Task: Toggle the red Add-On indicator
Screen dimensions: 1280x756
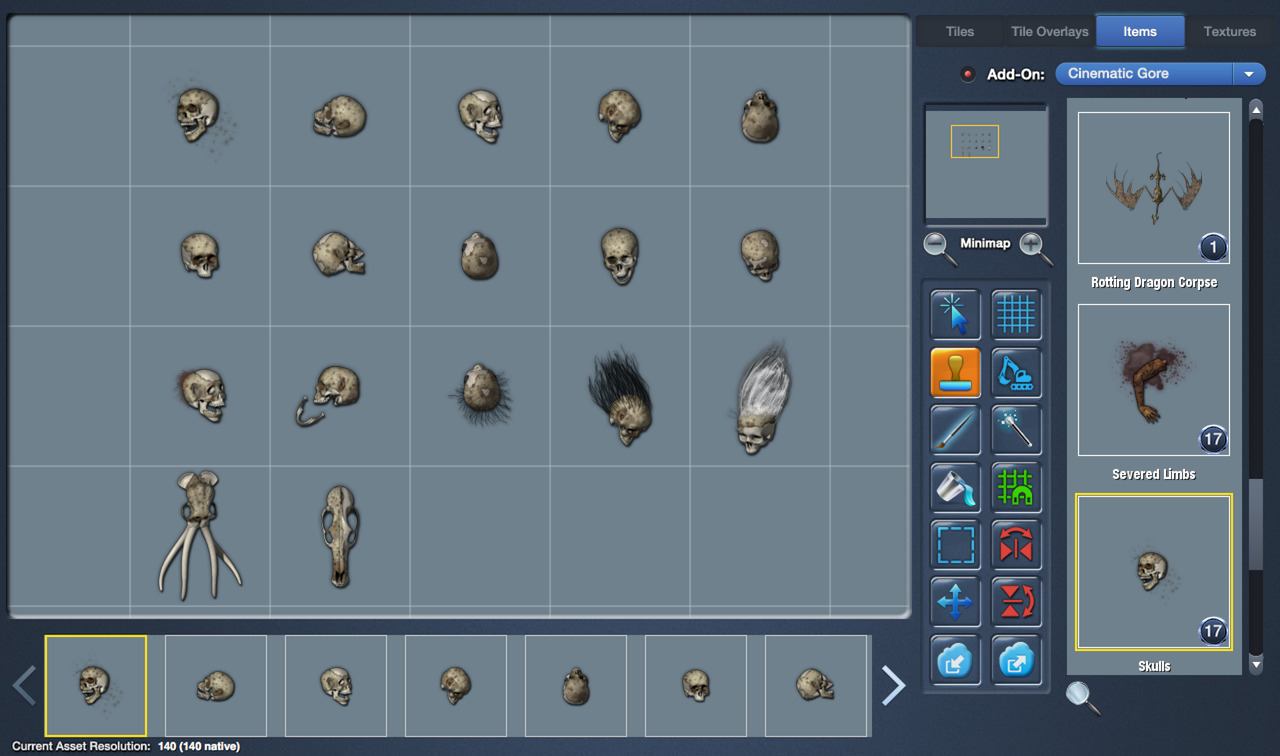Action: pyautogui.click(x=967, y=74)
